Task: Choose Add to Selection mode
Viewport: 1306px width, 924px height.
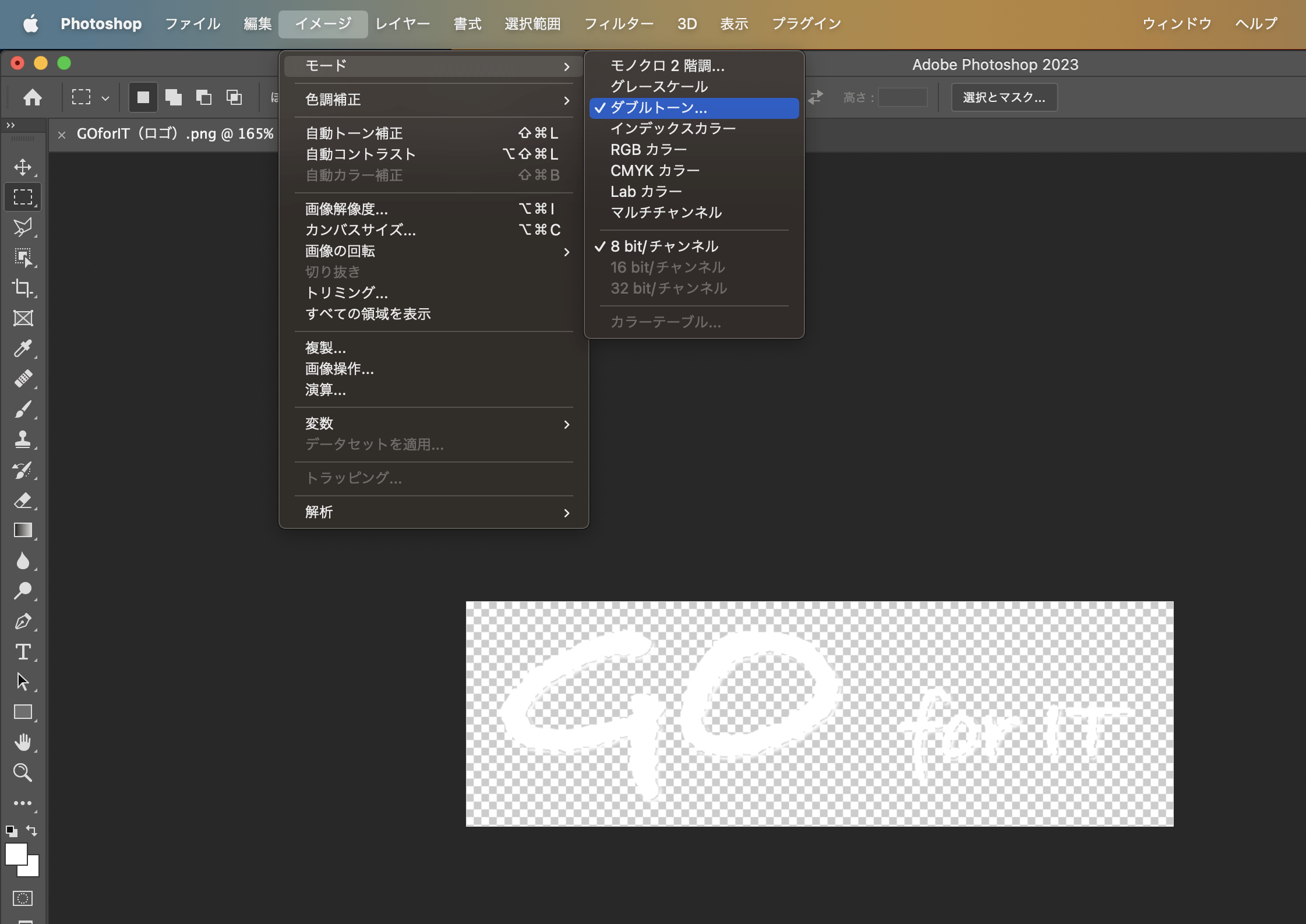Action: point(173,97)
